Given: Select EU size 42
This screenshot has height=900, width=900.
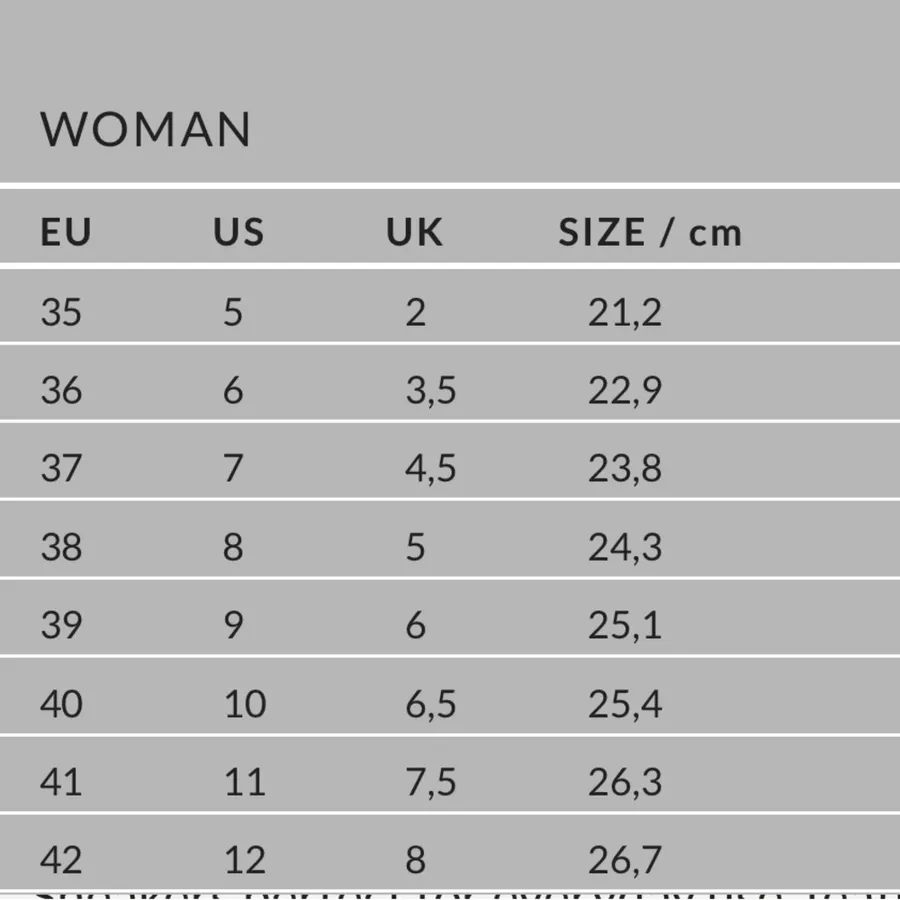Looking at the screenshot, I should tap(61, 860).
